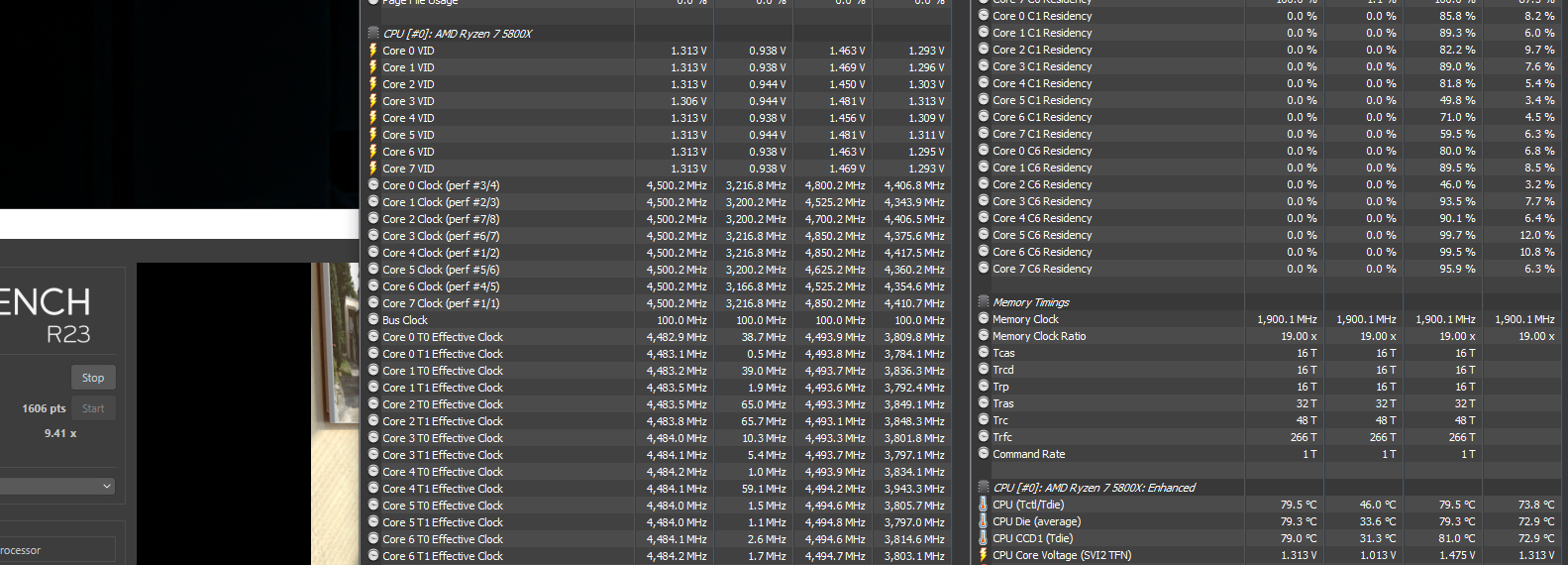This screenshot has height=565, width=1568.
Task: Click the 1.481 V maximum value for Core 3 VID
Action: coord(847,101)
